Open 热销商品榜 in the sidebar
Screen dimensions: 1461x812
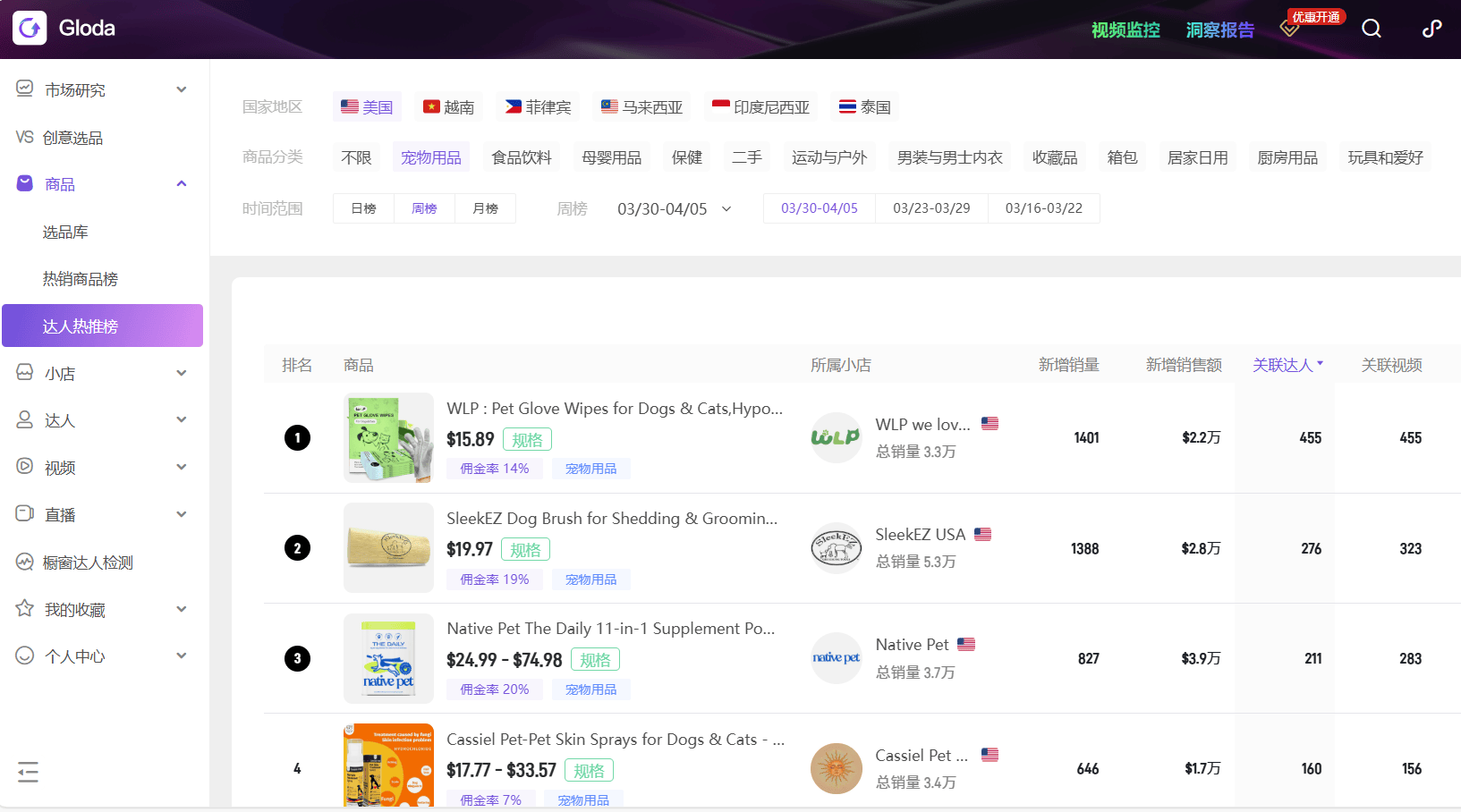coord(80,279)
